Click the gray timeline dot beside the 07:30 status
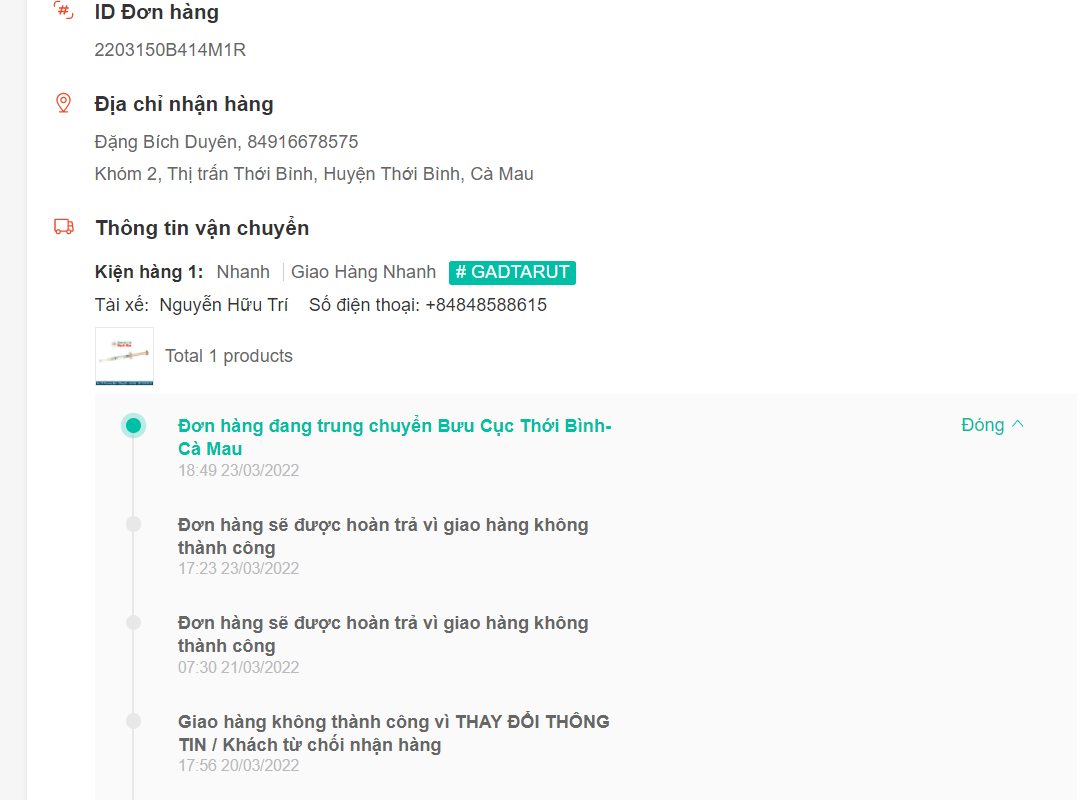 tap(134, 622)
